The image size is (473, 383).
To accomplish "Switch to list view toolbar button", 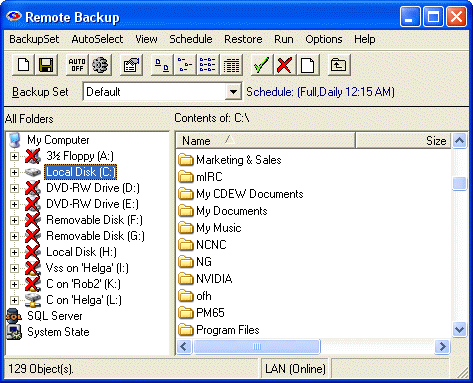I will [x=208, y=65].
